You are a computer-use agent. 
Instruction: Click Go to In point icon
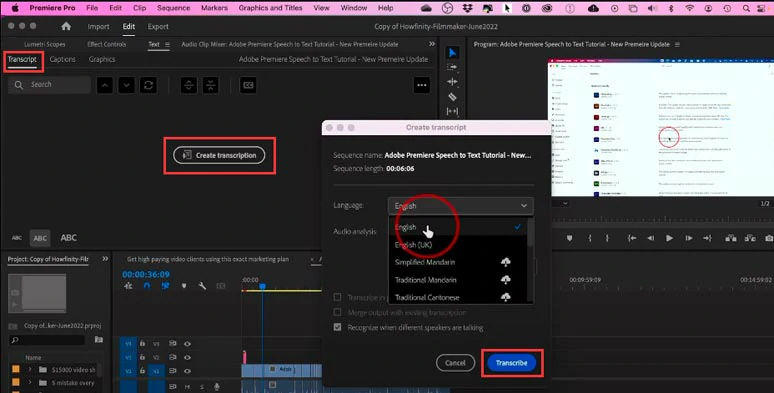point(632,238)
